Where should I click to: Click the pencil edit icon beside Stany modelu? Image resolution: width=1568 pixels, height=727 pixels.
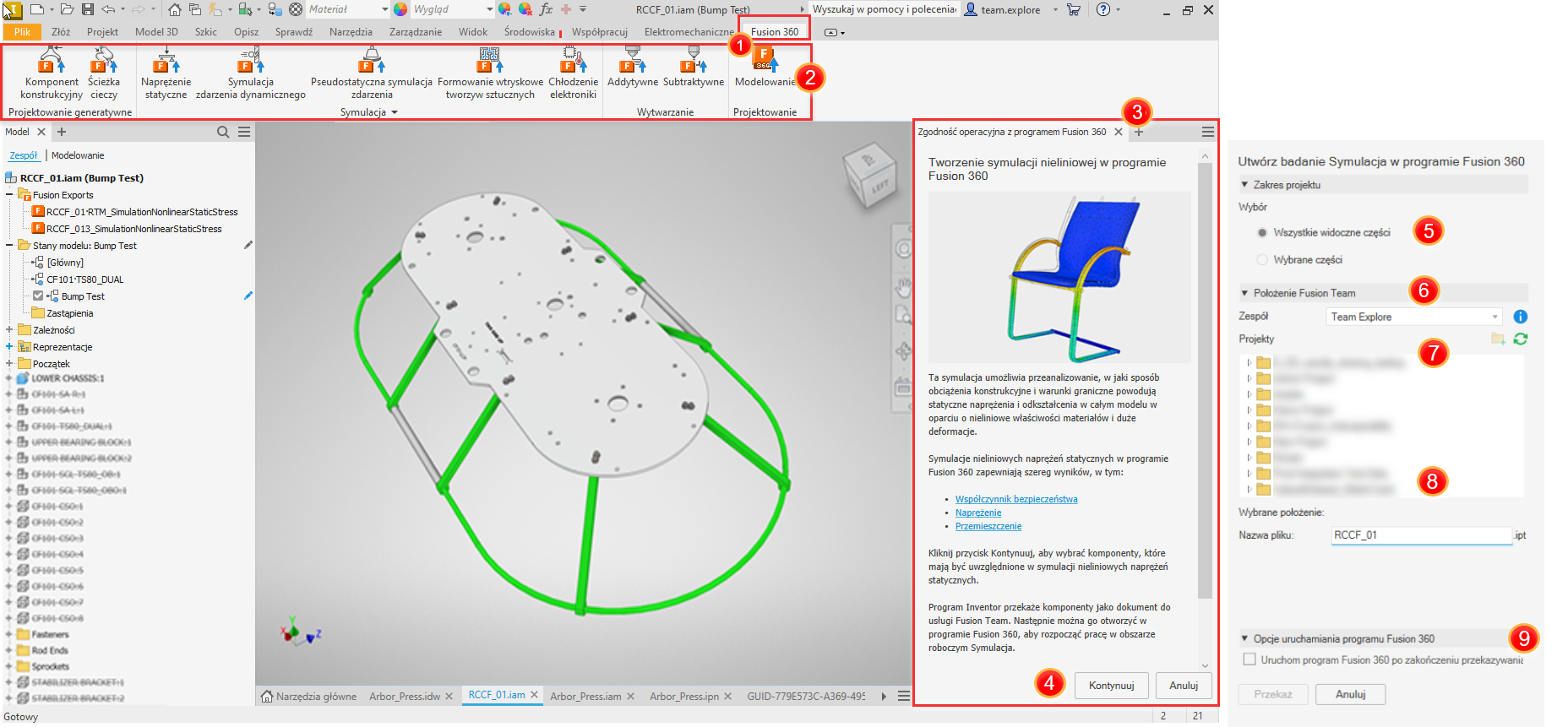tap(248, 245)
